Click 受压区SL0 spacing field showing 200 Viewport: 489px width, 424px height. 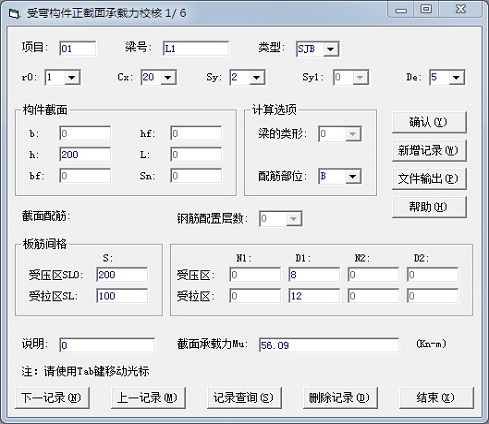(122, 275)
